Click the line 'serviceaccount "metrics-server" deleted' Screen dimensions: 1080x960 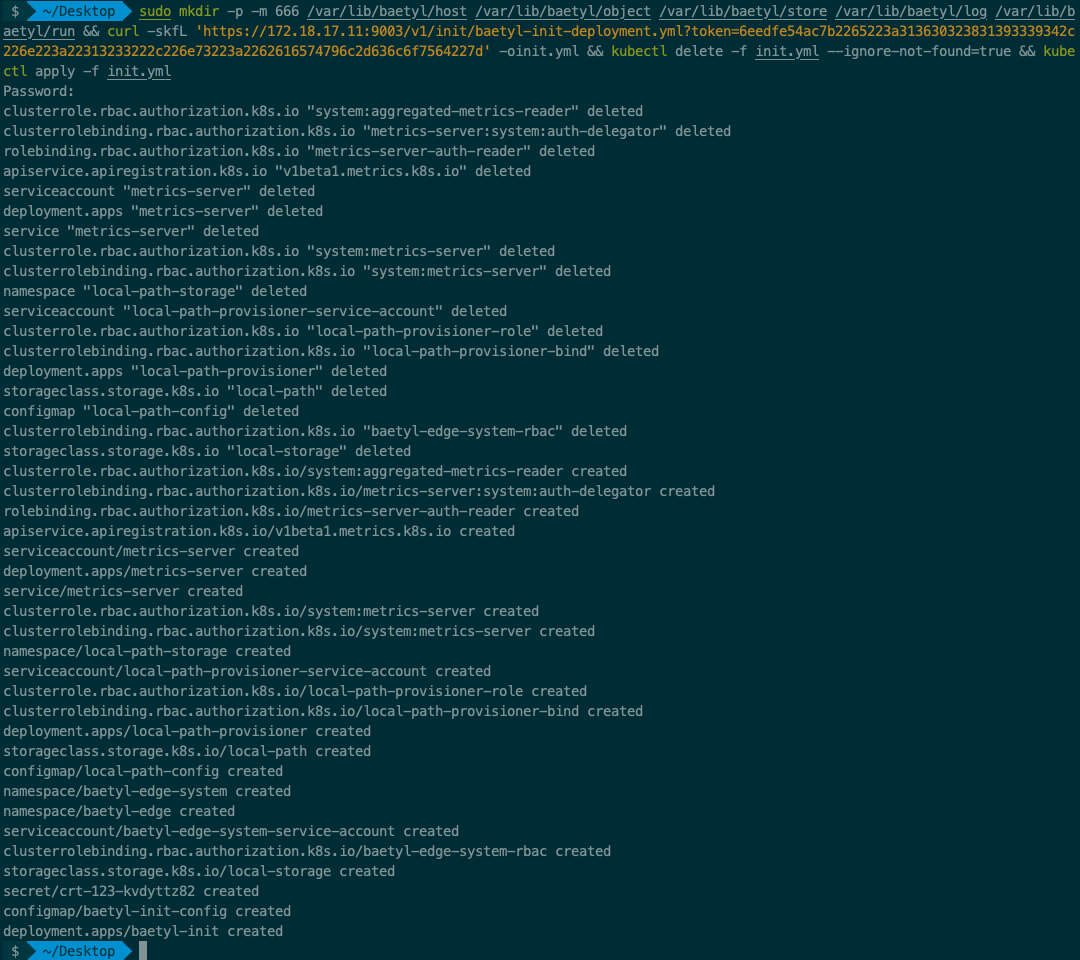[x=159, y=191]
